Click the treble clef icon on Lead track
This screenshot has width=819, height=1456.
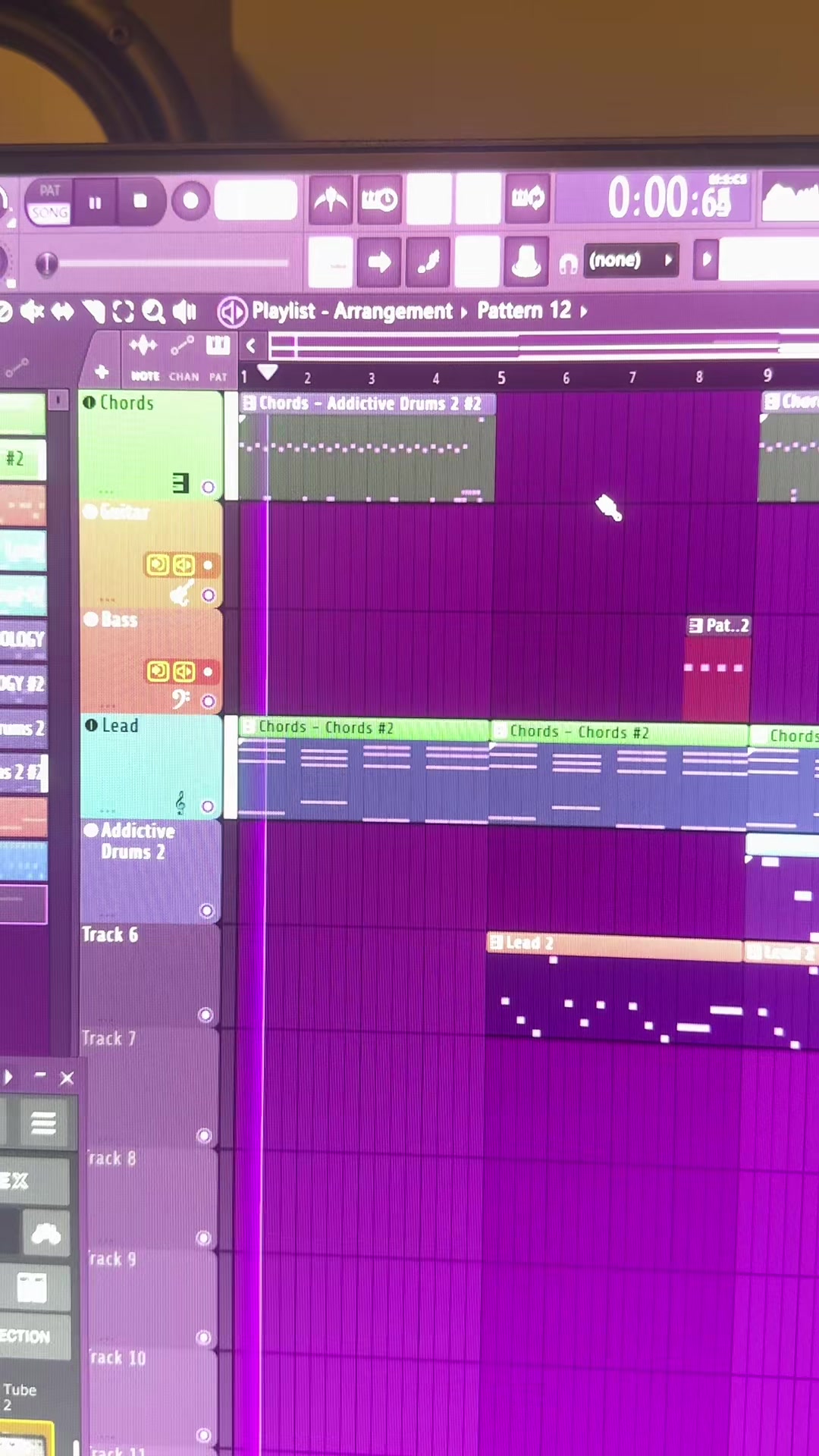(180, 802)
